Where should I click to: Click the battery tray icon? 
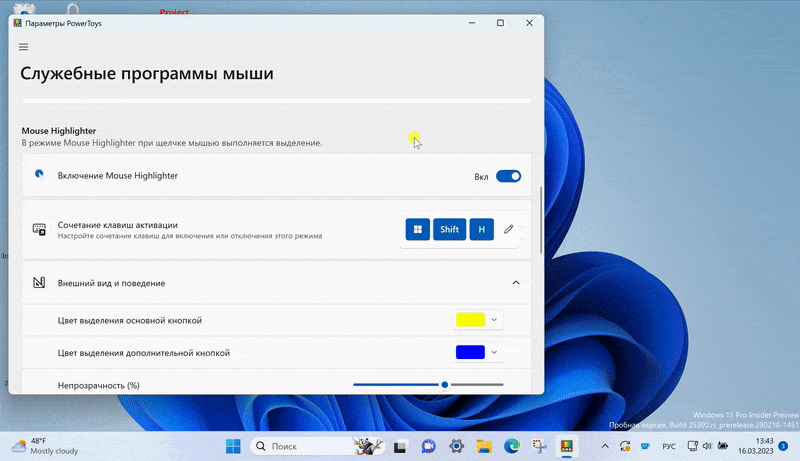[722, 446]
